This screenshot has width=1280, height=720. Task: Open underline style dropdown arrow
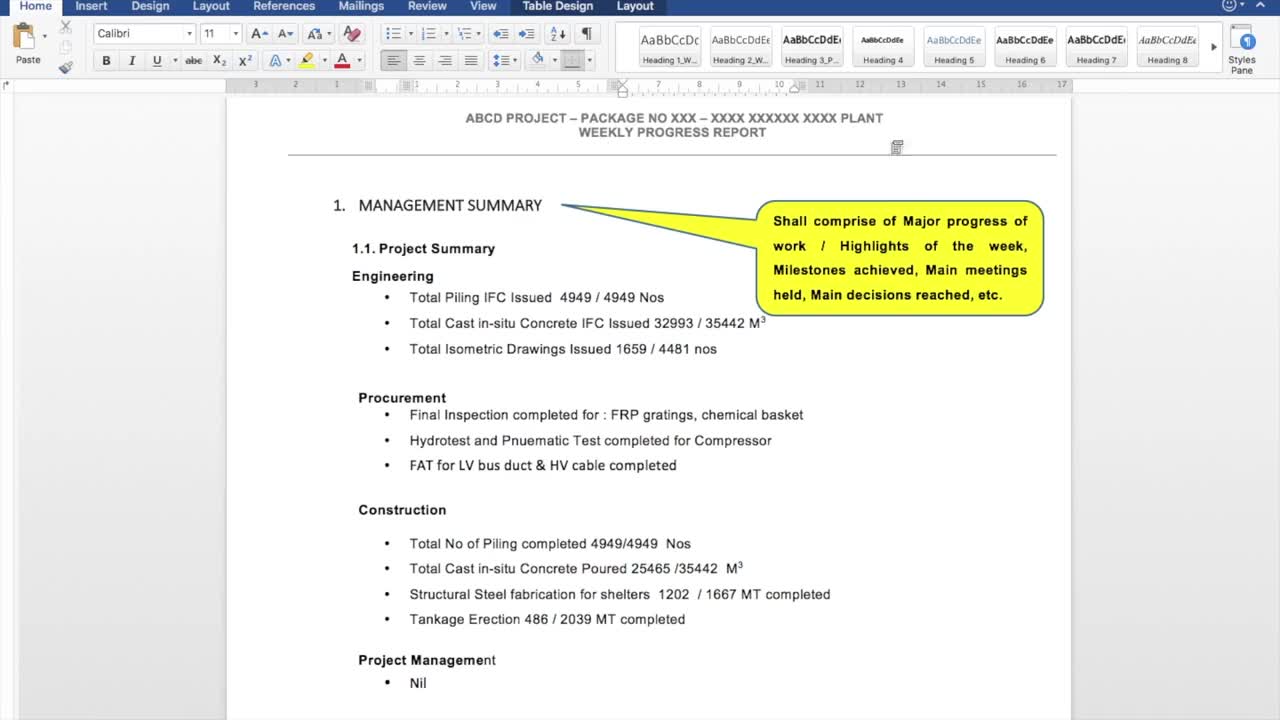(174, 61)
